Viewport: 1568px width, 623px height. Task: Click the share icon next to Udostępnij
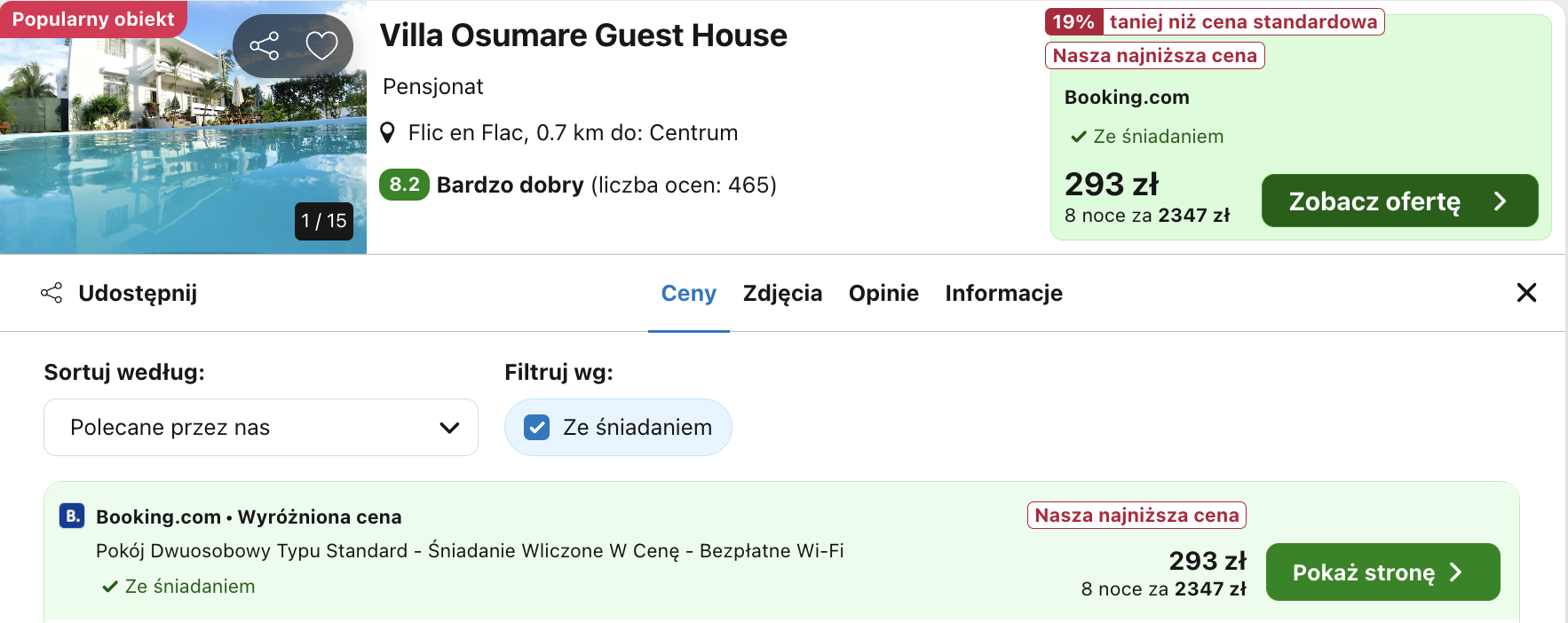pyautogui.click(x=51, y=293)
